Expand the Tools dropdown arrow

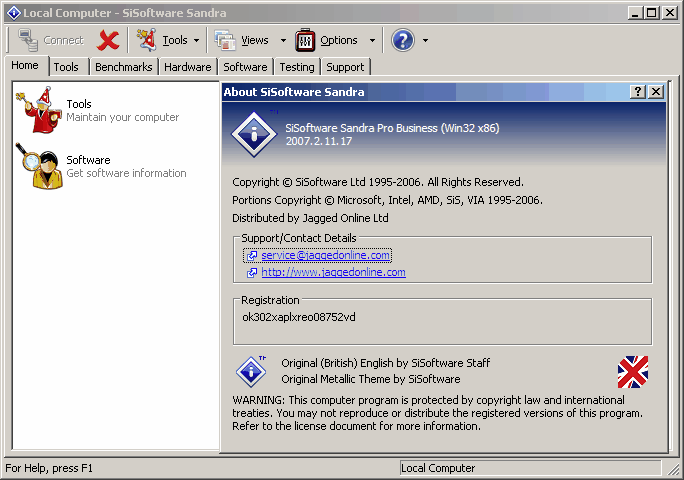(196, 41)
